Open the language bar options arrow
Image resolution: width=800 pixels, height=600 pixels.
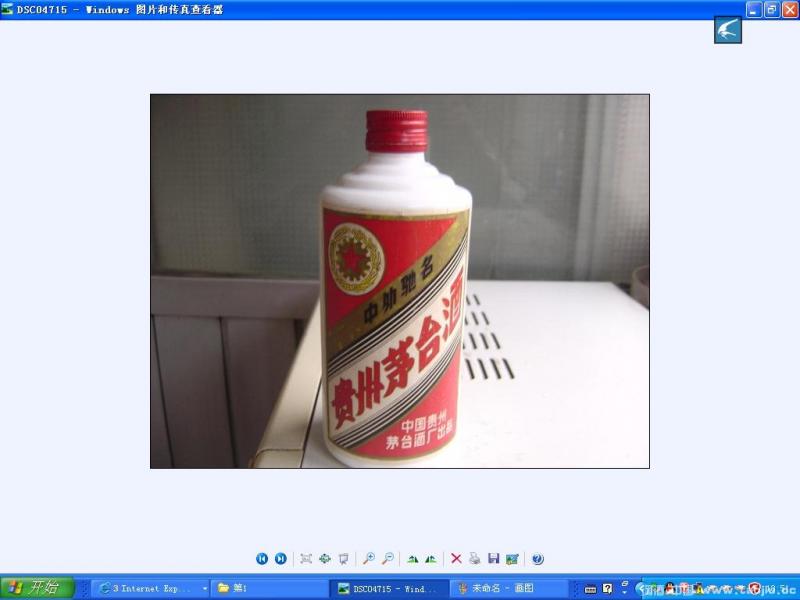click(x=625, y=593)
